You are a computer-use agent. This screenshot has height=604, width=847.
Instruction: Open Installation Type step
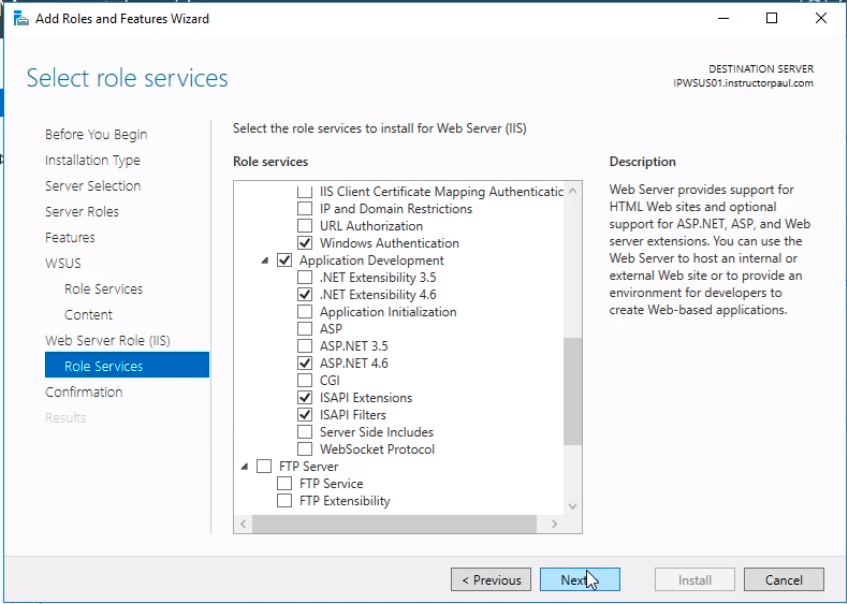click(x=92, y=160)
